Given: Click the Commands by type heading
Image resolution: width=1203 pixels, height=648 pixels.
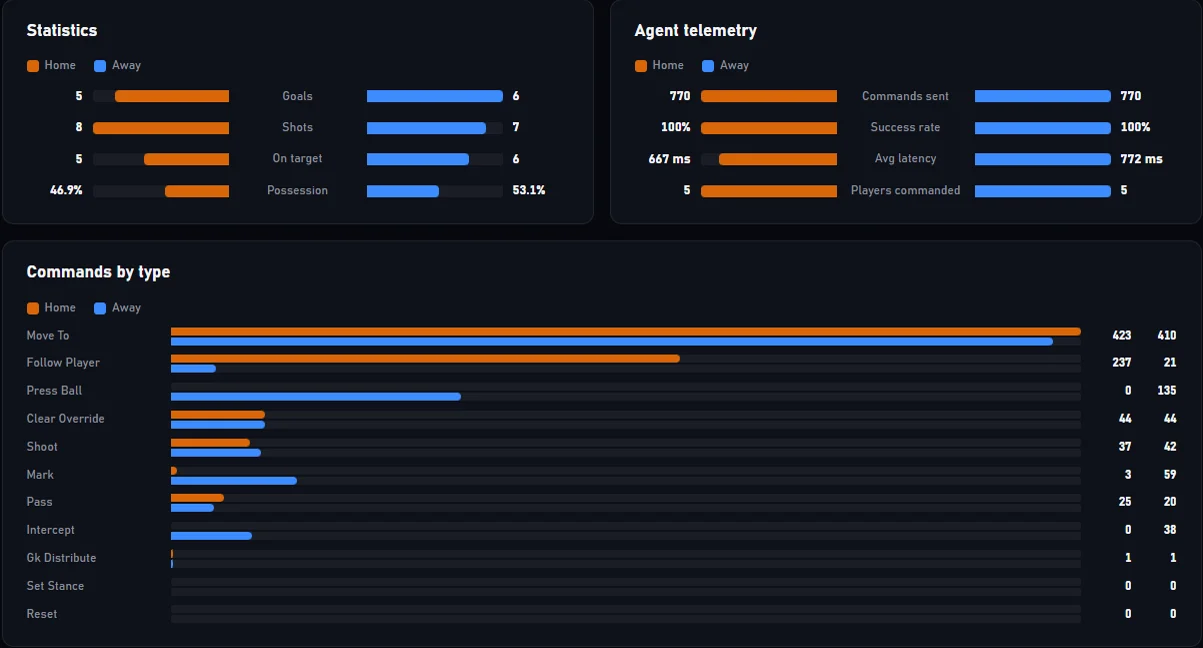Looking at the screenshot, I should [98, 272].
